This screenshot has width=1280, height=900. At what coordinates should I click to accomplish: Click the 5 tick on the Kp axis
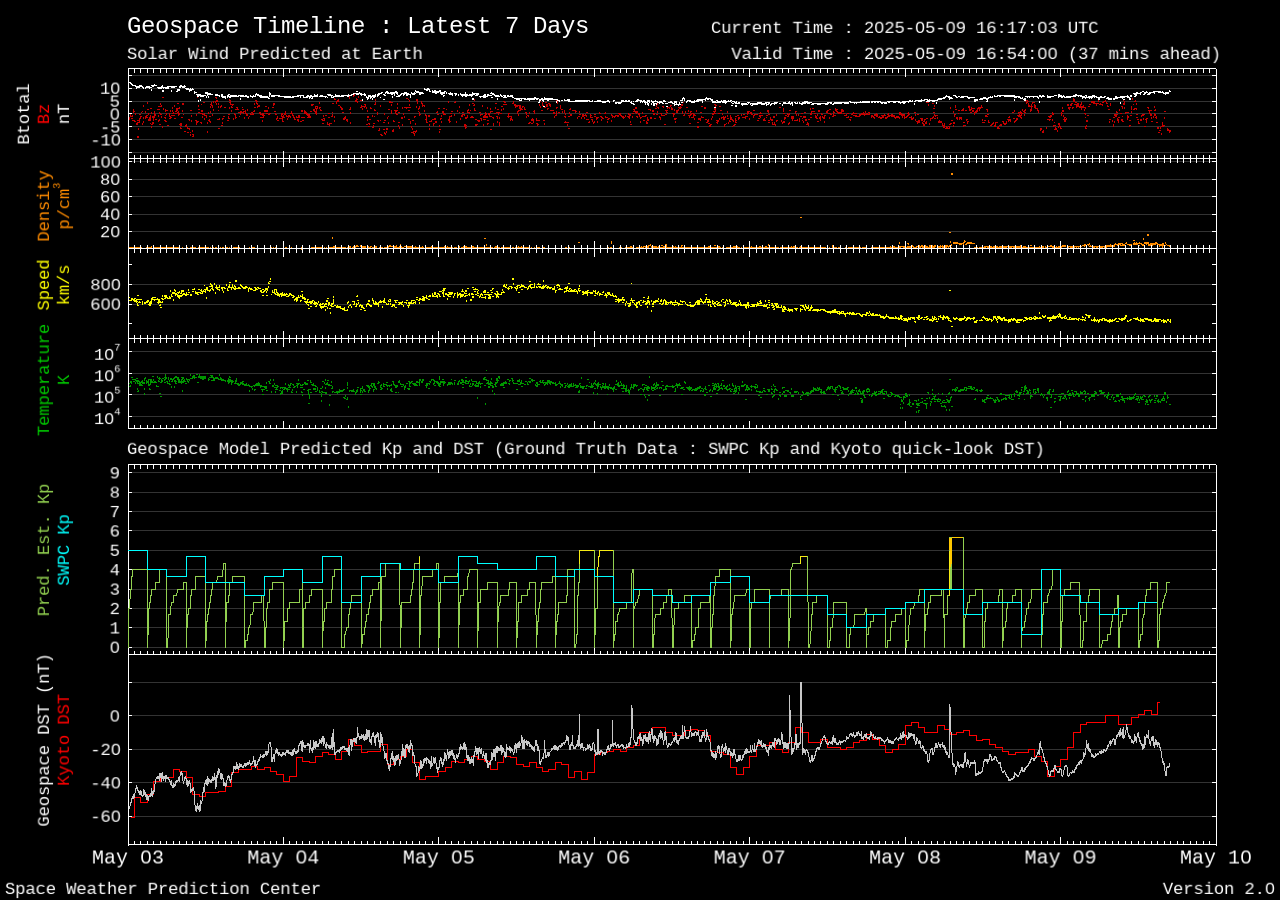(115, 550)
